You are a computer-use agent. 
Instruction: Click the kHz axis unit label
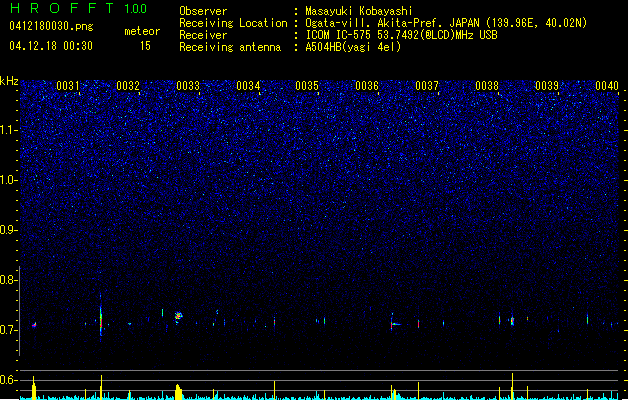[9, 81]
